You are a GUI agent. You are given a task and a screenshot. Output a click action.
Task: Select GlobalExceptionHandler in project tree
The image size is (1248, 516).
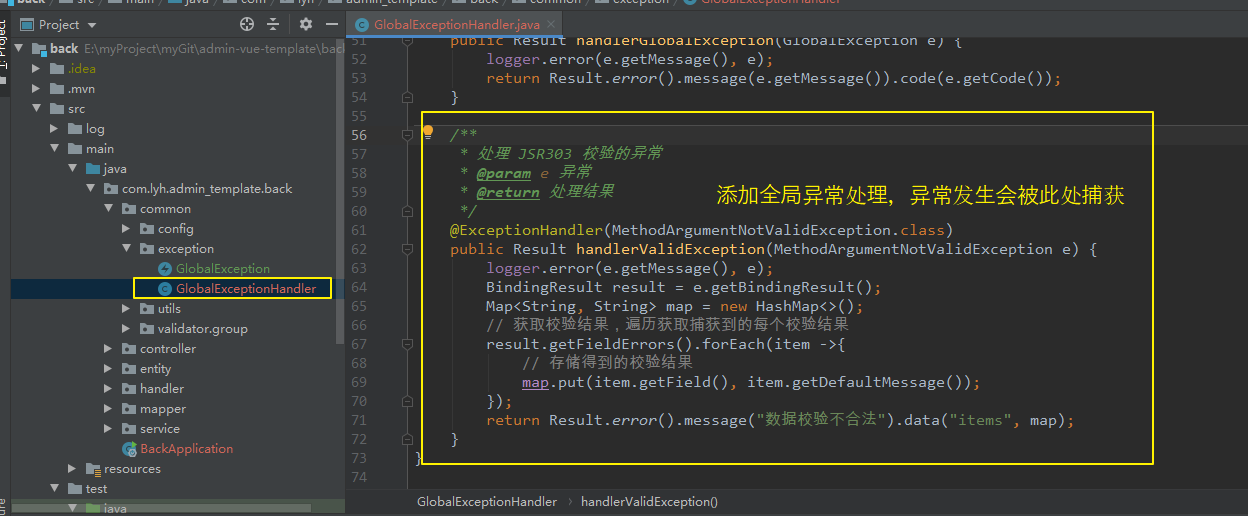pos(246,288)
